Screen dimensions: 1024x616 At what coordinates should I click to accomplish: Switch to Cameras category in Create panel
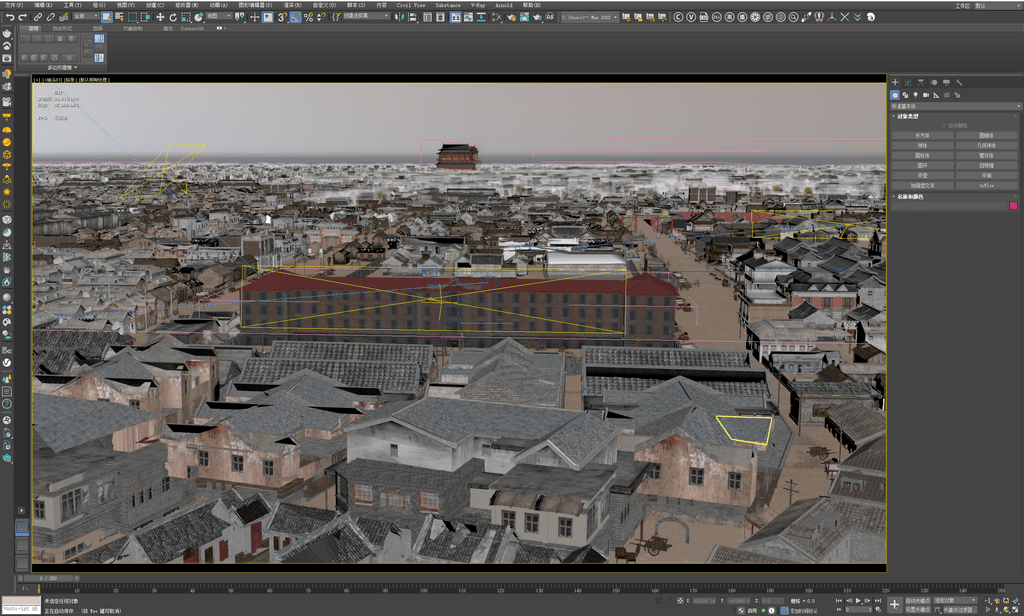click(926, 95)
